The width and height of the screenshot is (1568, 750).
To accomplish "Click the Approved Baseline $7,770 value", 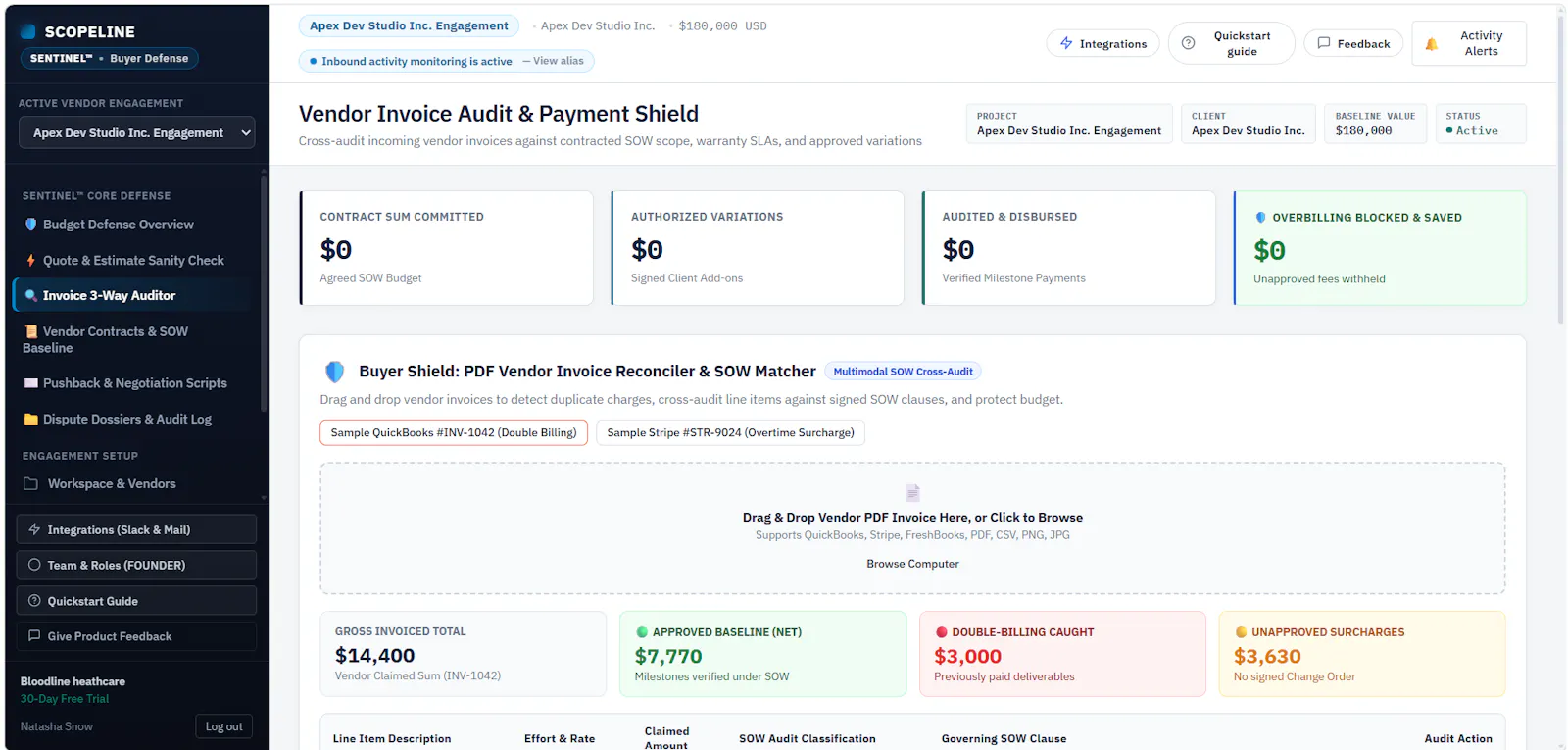I will coord(668,656).
